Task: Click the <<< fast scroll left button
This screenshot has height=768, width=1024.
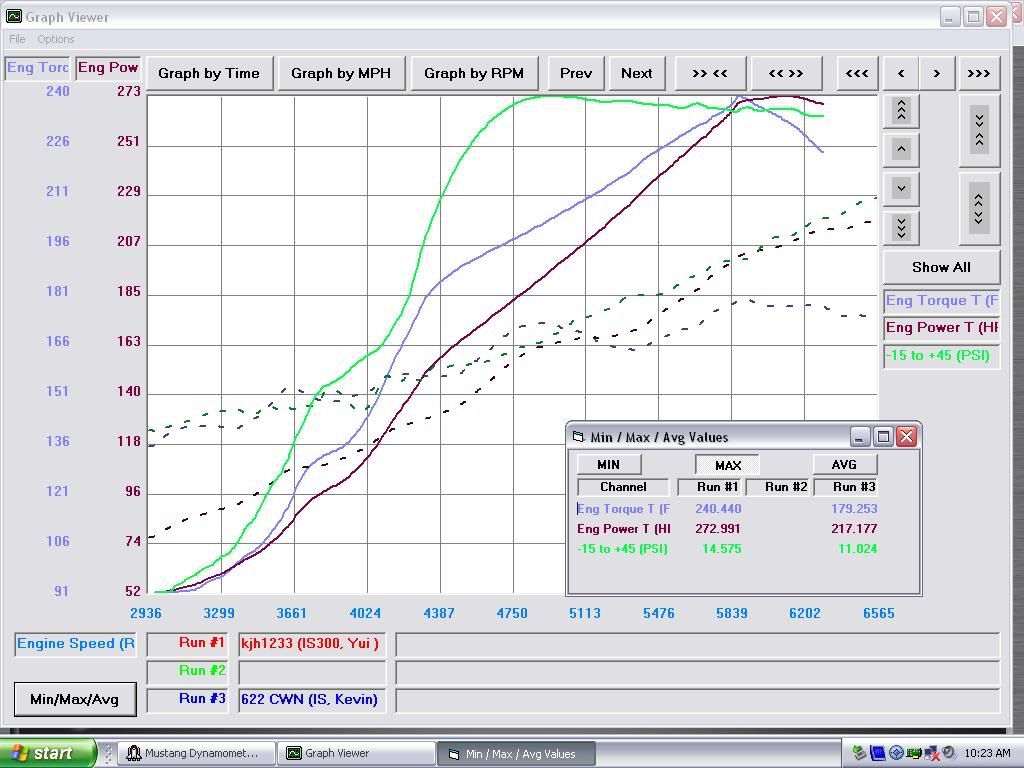Action: coord(857,73)
